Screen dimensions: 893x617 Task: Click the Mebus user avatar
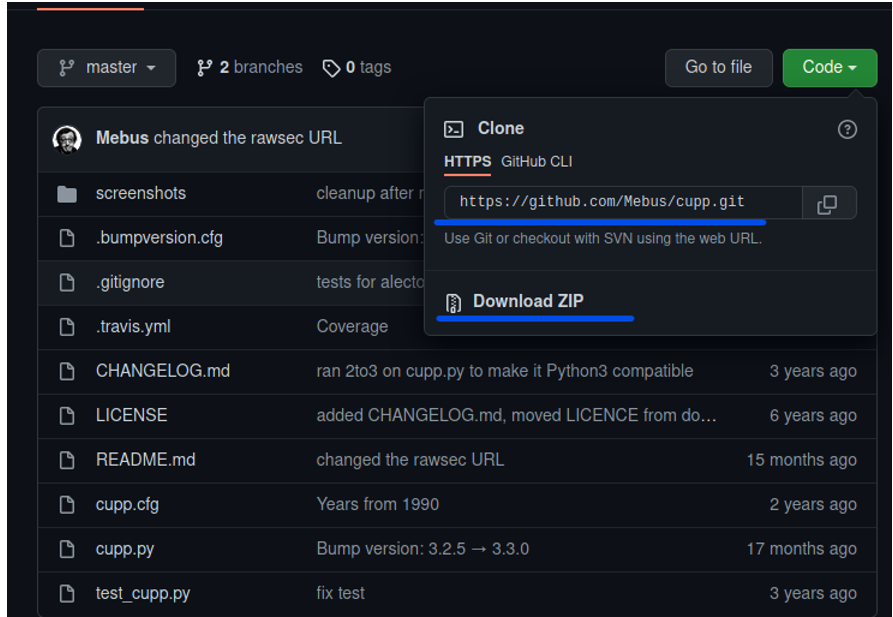(x=67, y=139)
